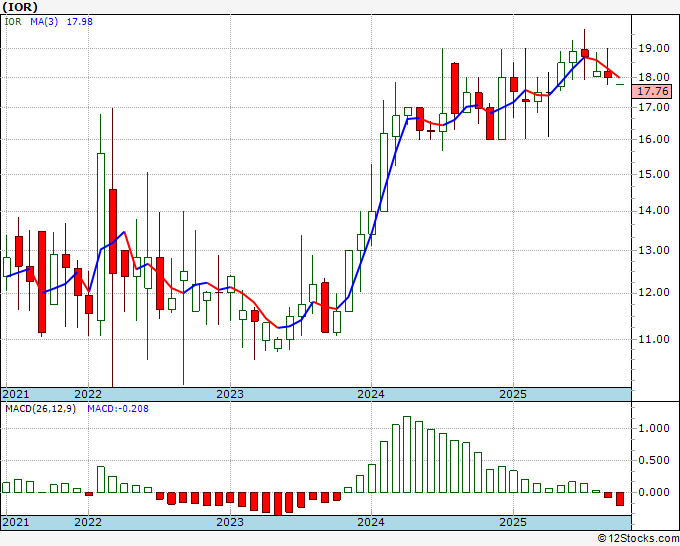Click 2024 on the price chart timeline

tap(371, 394)
